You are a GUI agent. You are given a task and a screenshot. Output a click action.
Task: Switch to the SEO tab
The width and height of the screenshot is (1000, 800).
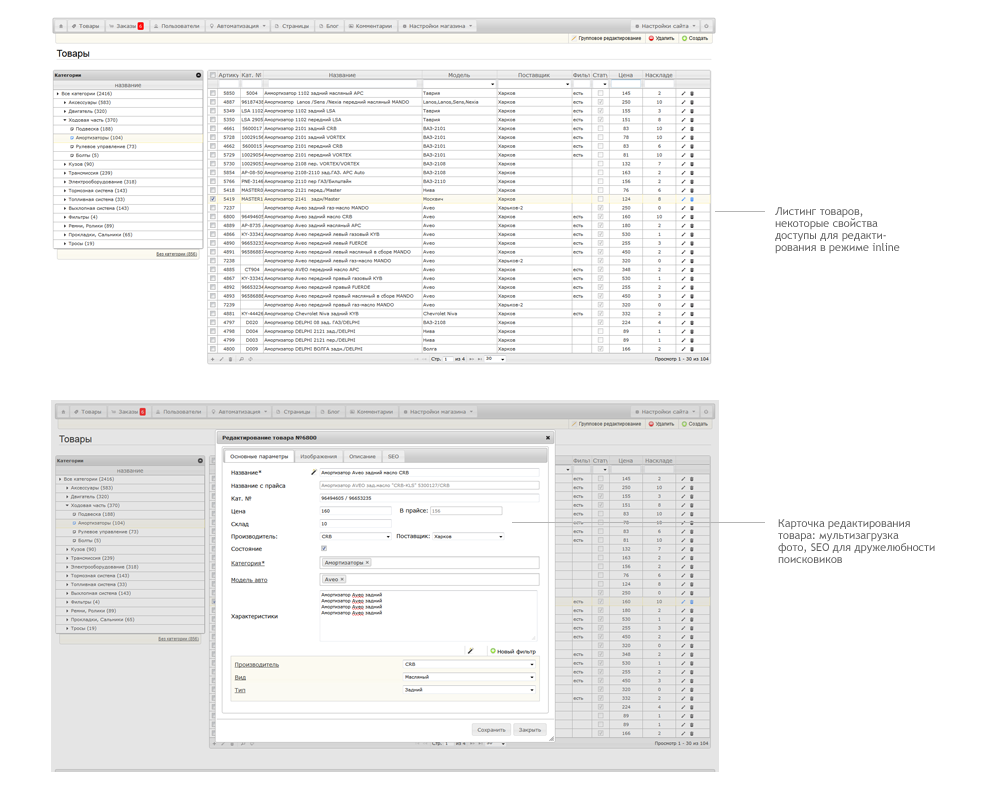[393, 456]
